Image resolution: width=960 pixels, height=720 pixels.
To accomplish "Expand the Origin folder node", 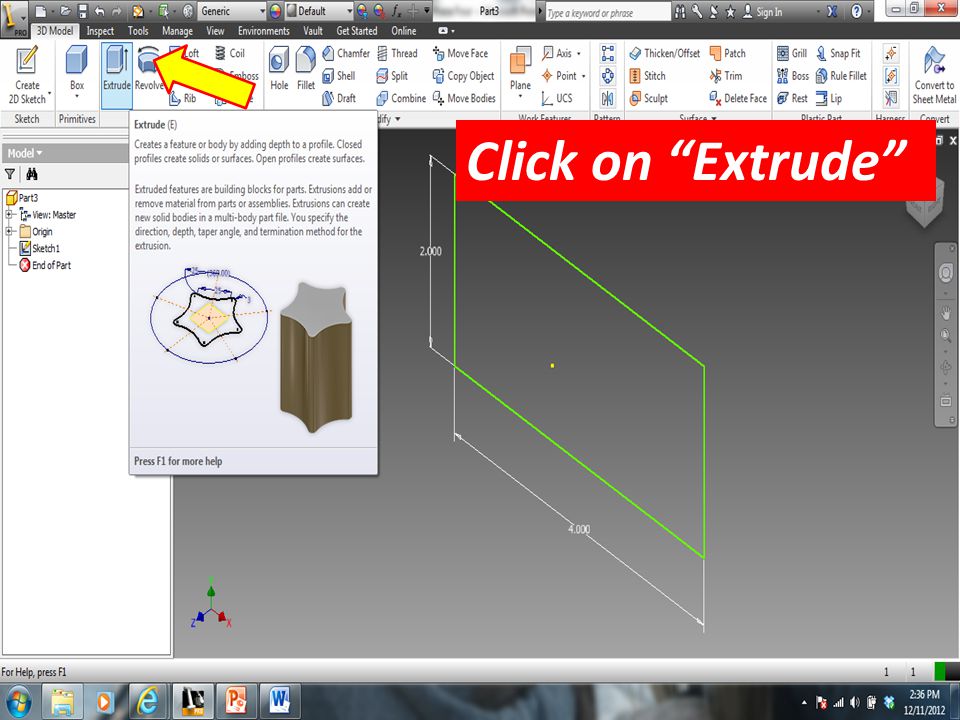I will pyautogui.click(x=9, y=231).
